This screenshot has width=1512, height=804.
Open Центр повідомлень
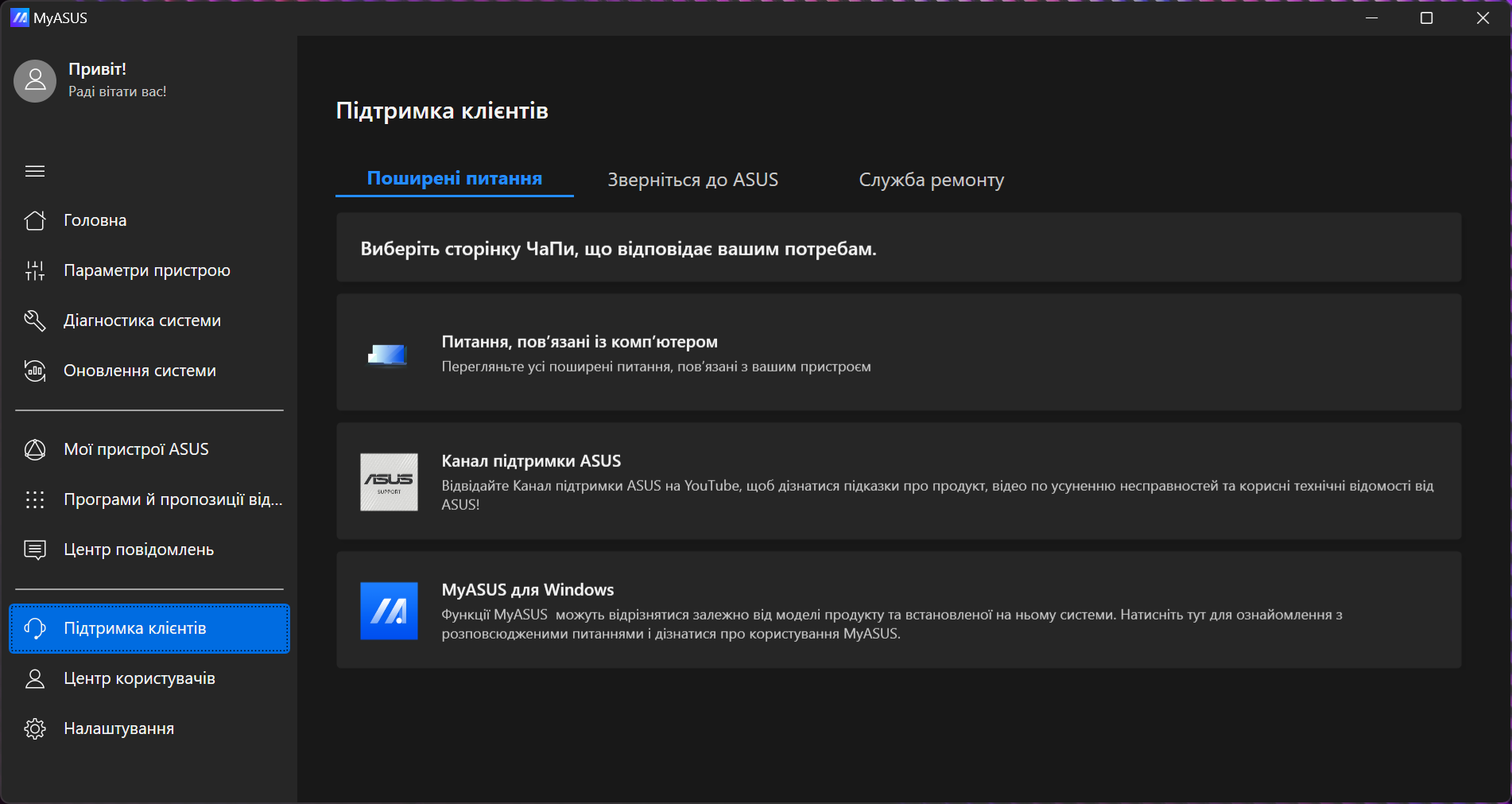tap(138, 549)
